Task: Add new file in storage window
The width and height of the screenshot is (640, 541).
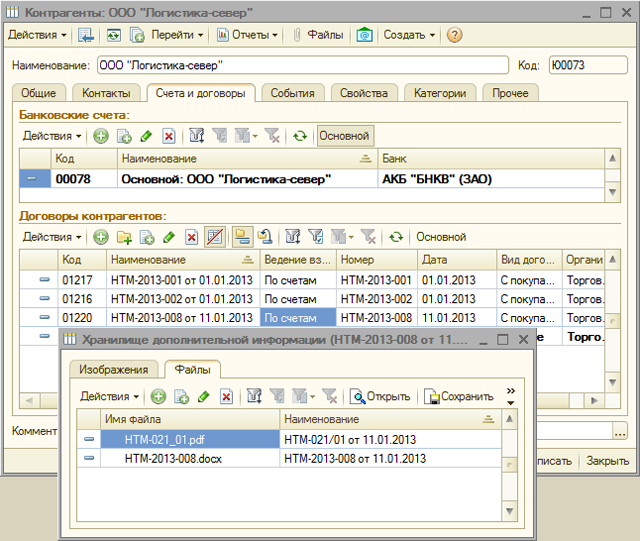Action: coord(158,396)
